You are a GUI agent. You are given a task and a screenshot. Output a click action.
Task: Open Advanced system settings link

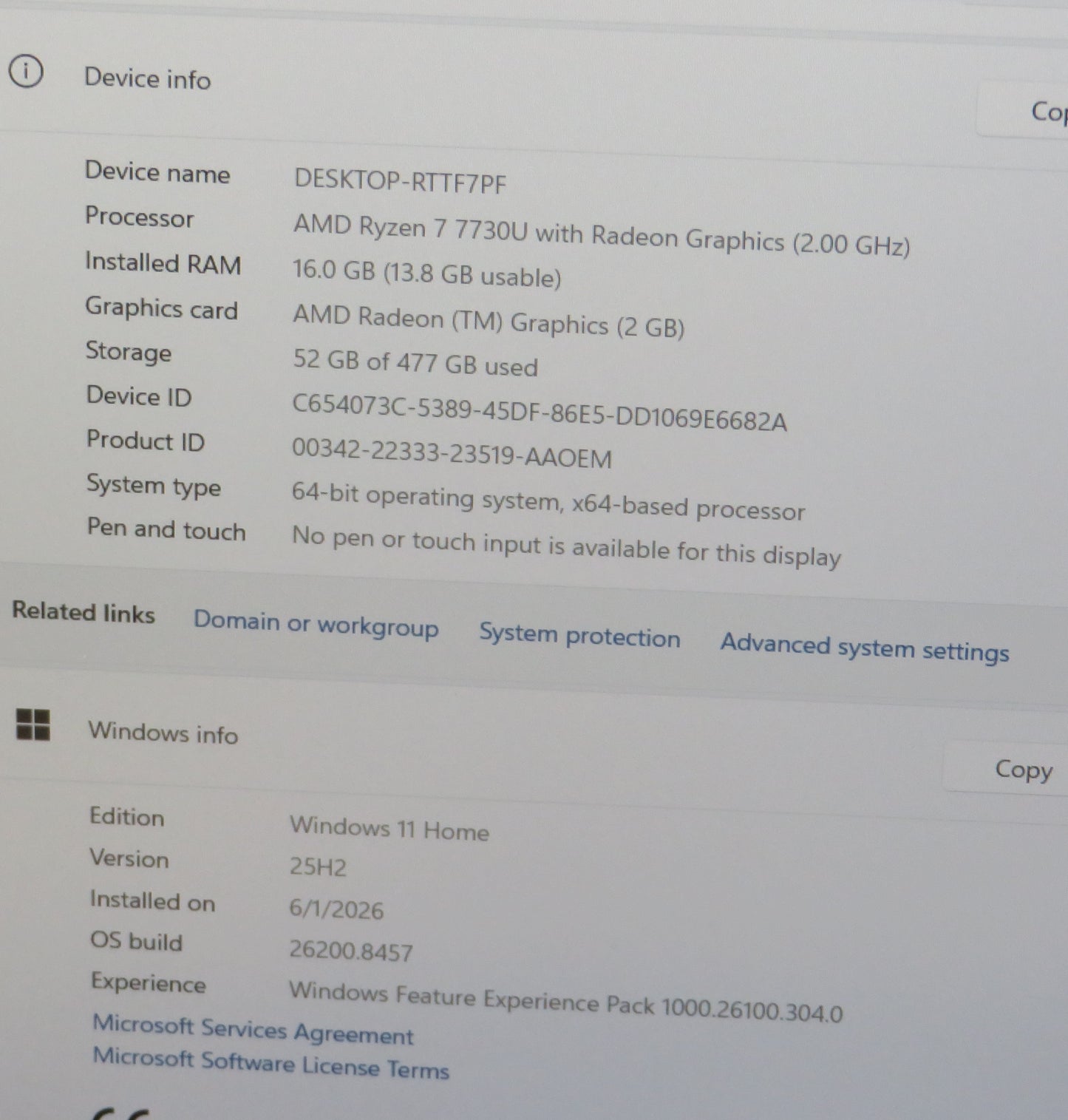click(865, 648)
